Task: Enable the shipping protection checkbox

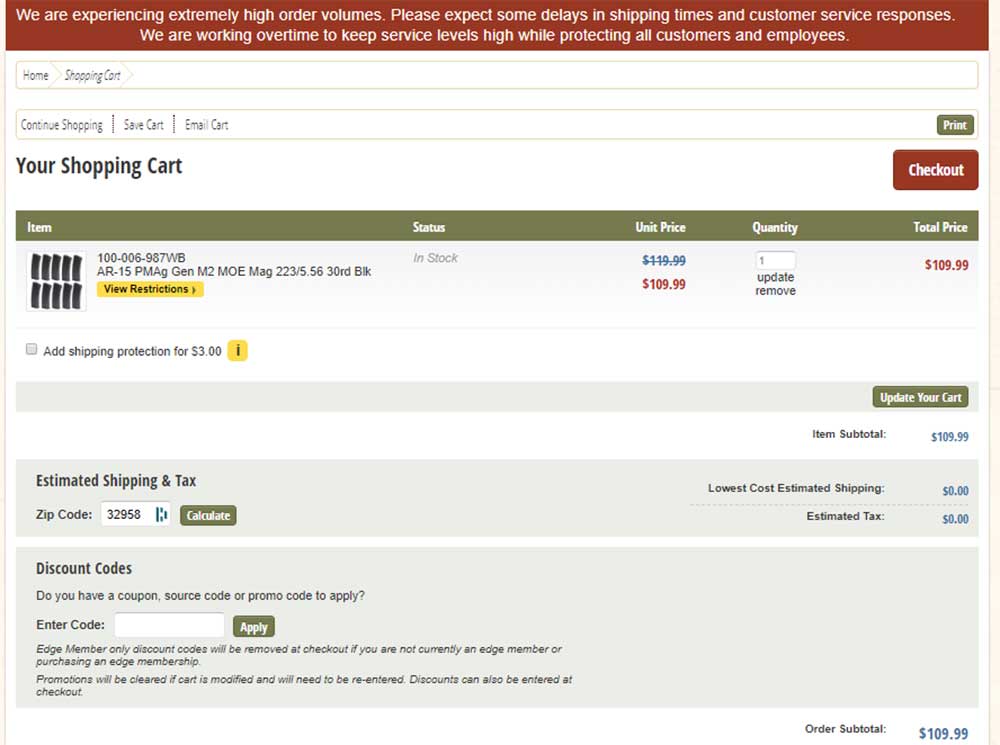Action: coord(32,350)
